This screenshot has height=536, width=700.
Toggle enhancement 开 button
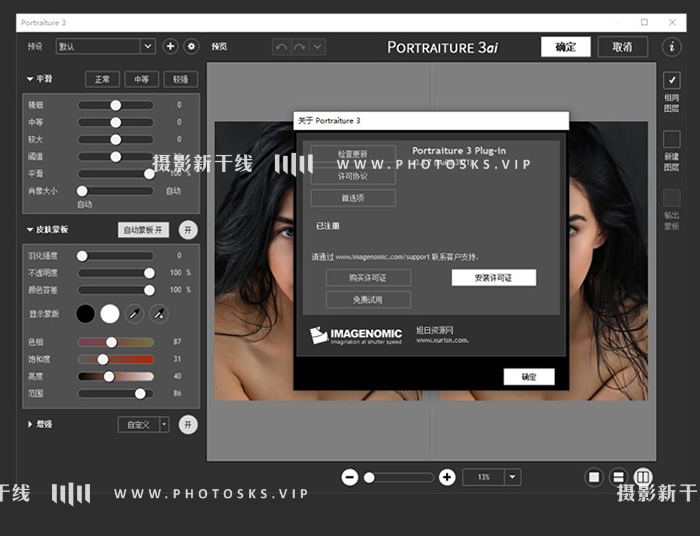[x=188, y=424]
